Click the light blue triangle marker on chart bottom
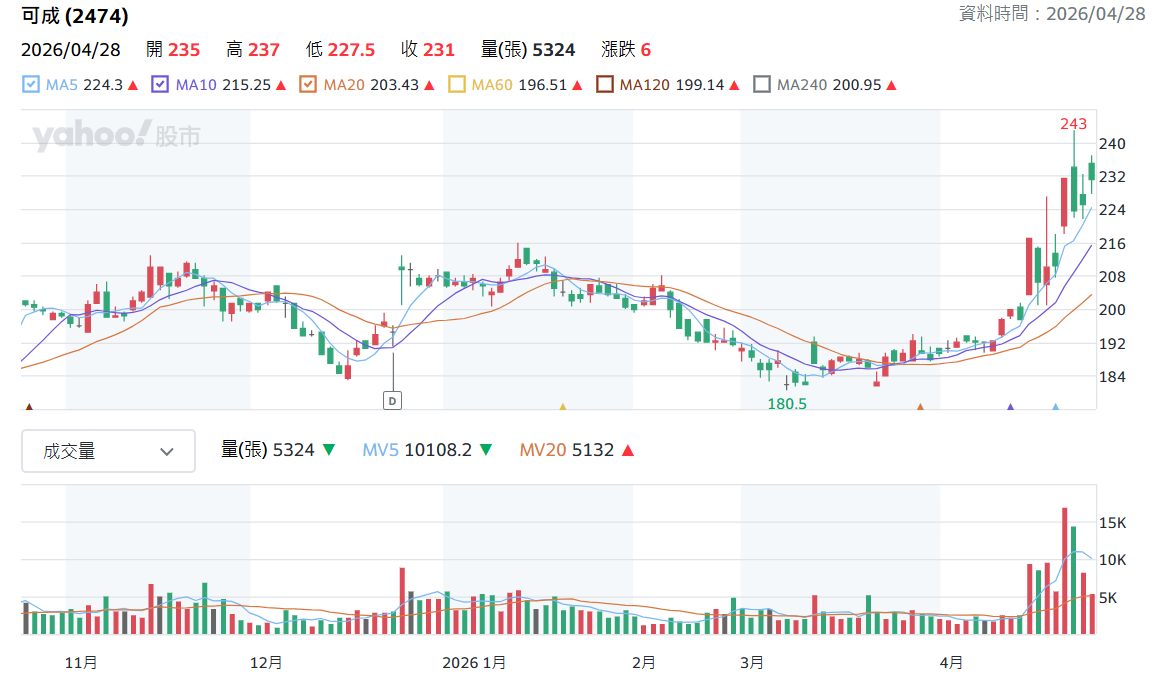 pos(1056,407)
